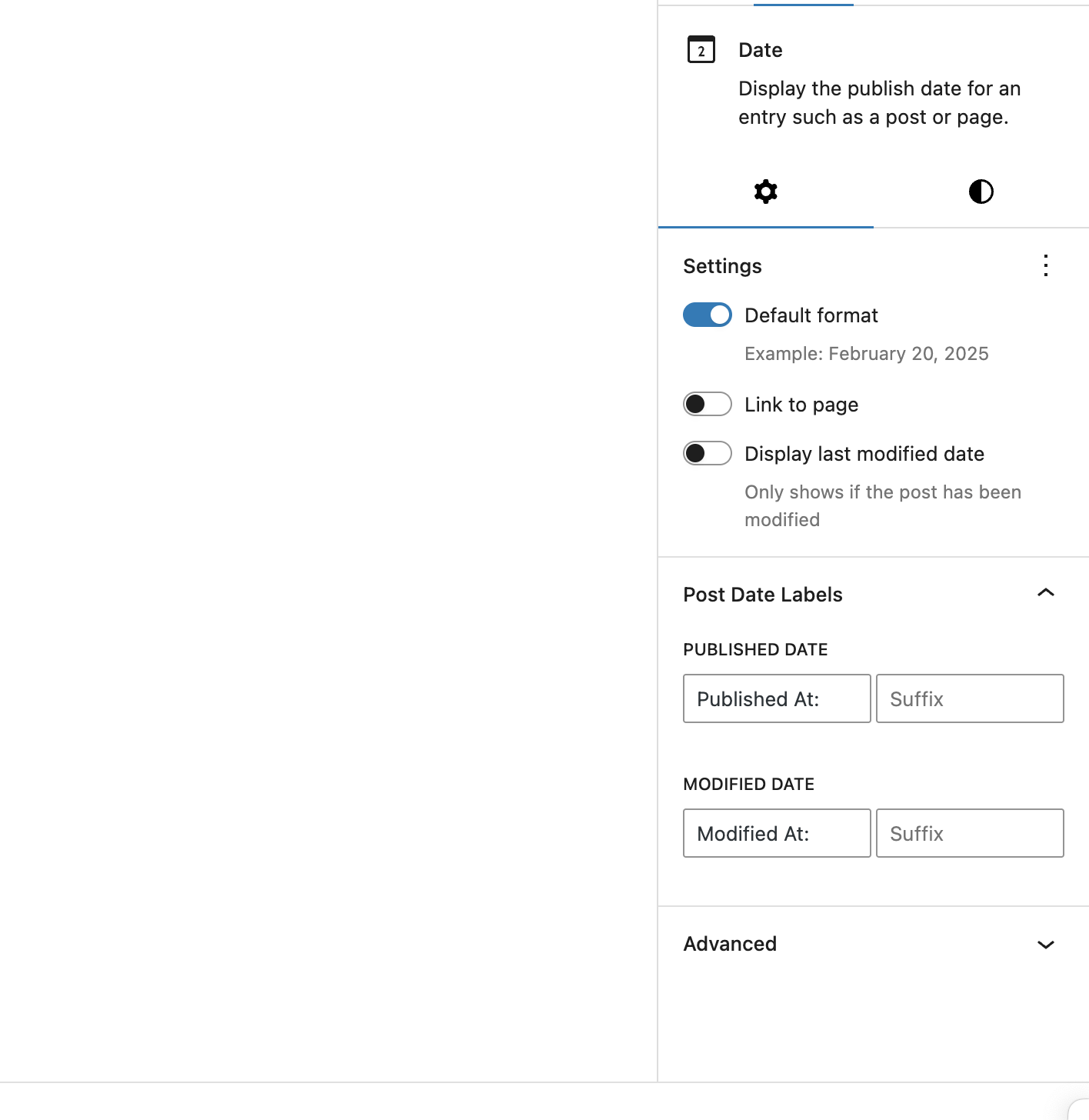Click the Published Date Suffix field
1089x1120 pixels.
[x=970, y=698]
